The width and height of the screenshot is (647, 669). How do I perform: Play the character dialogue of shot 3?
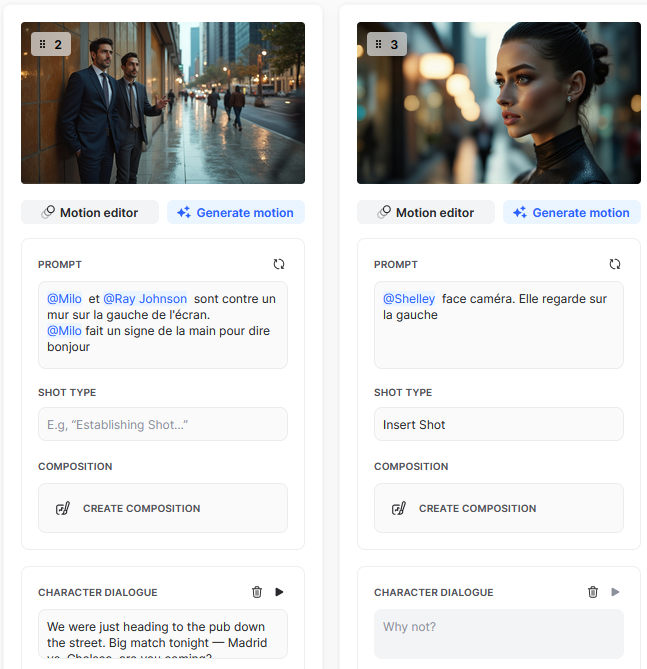615,592
